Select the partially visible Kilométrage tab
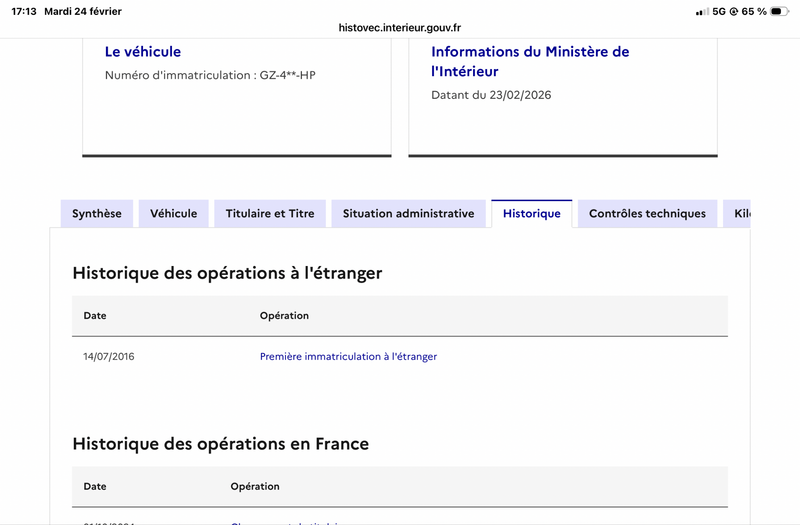 tap(739, 214)
